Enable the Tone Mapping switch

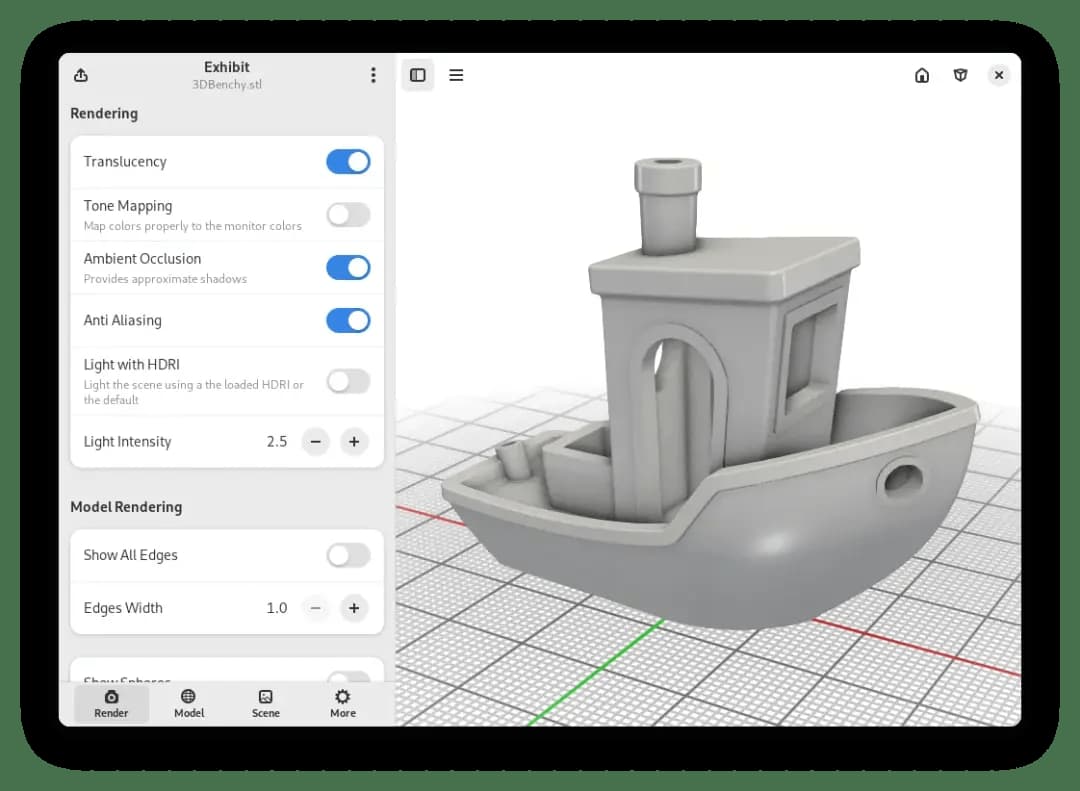click(348, 215)
